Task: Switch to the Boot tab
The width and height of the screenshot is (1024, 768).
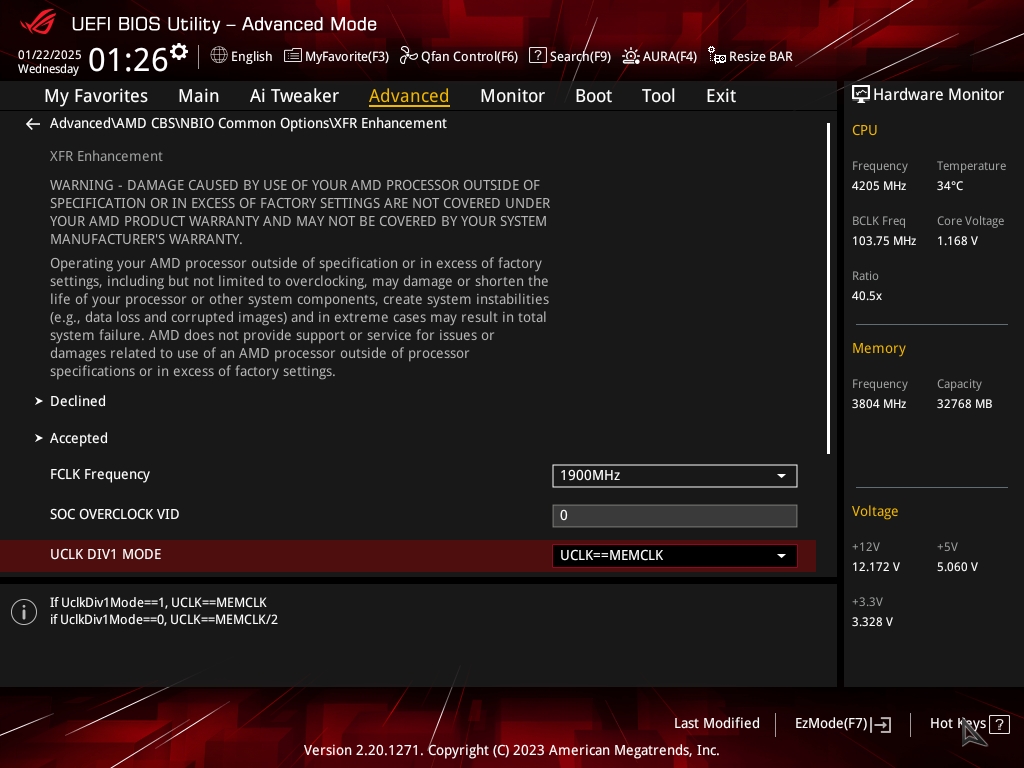Action: pos(593,96)
